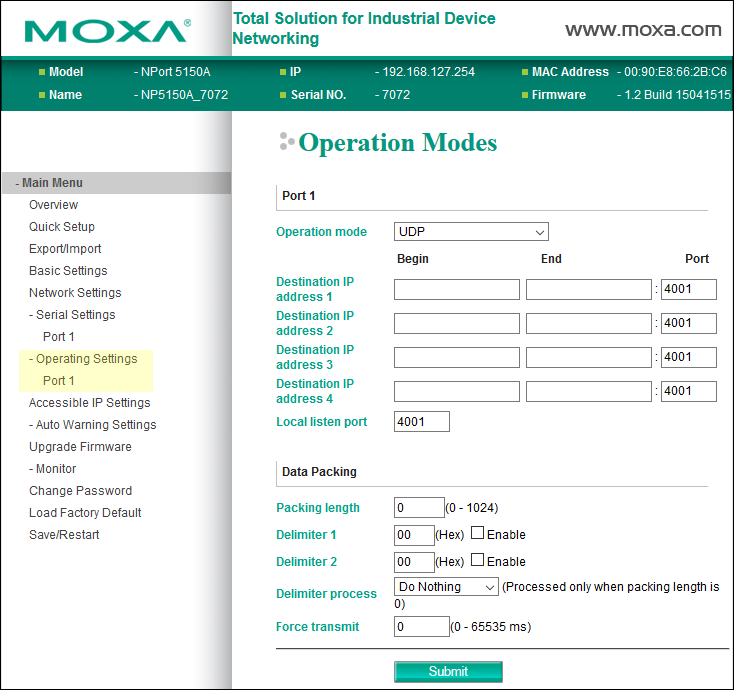This screenshot has height=690, width=734.
Task: Click the Force transmit input field
Action: click(421, 627)
